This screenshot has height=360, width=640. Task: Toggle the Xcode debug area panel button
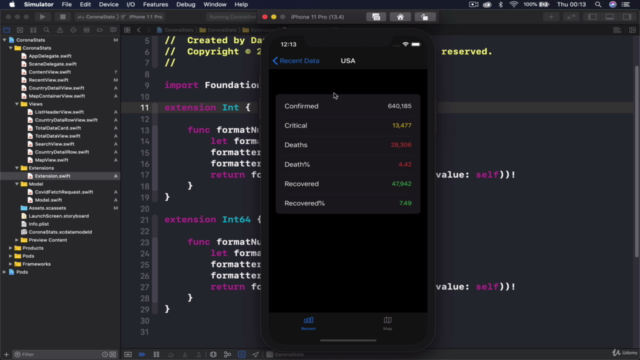click(609, 17)
